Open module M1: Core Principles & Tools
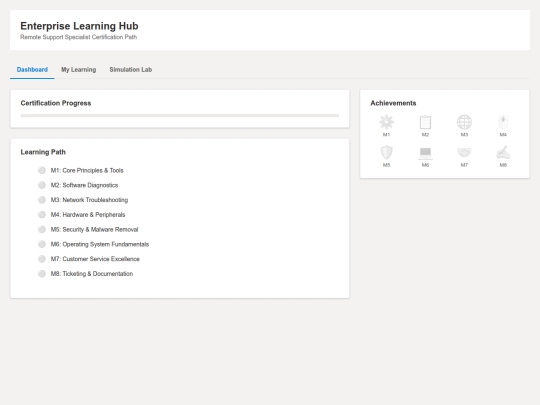540x405 pixels. (87, 170)
